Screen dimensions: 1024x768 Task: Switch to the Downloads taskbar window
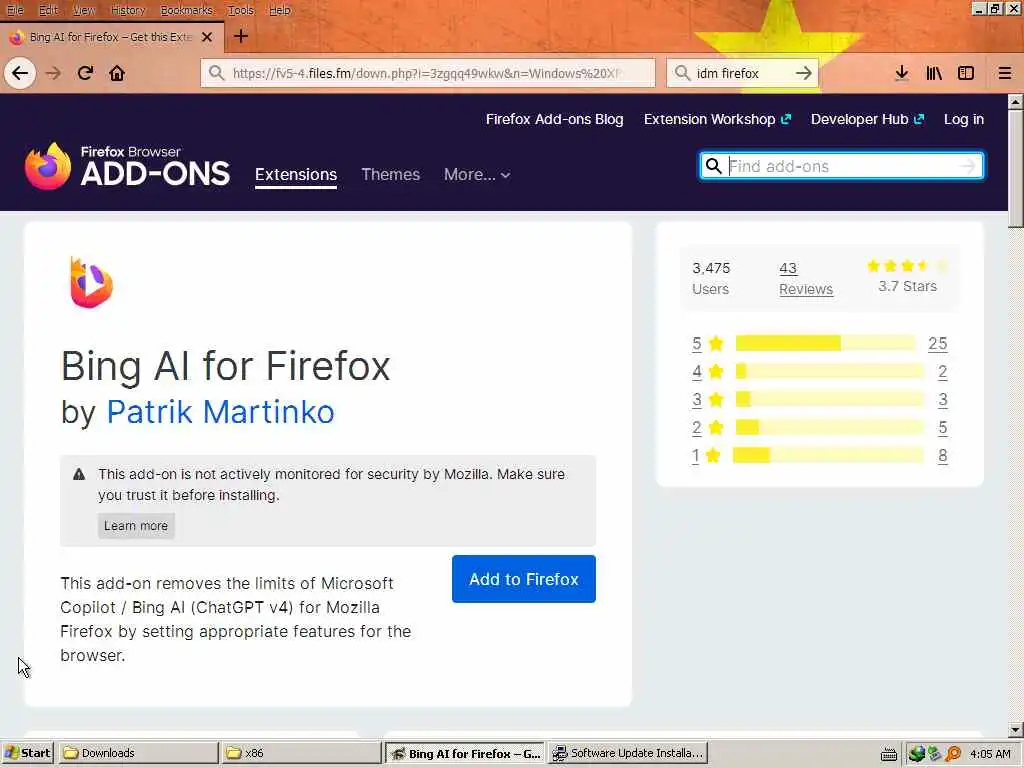click(138, 753)
